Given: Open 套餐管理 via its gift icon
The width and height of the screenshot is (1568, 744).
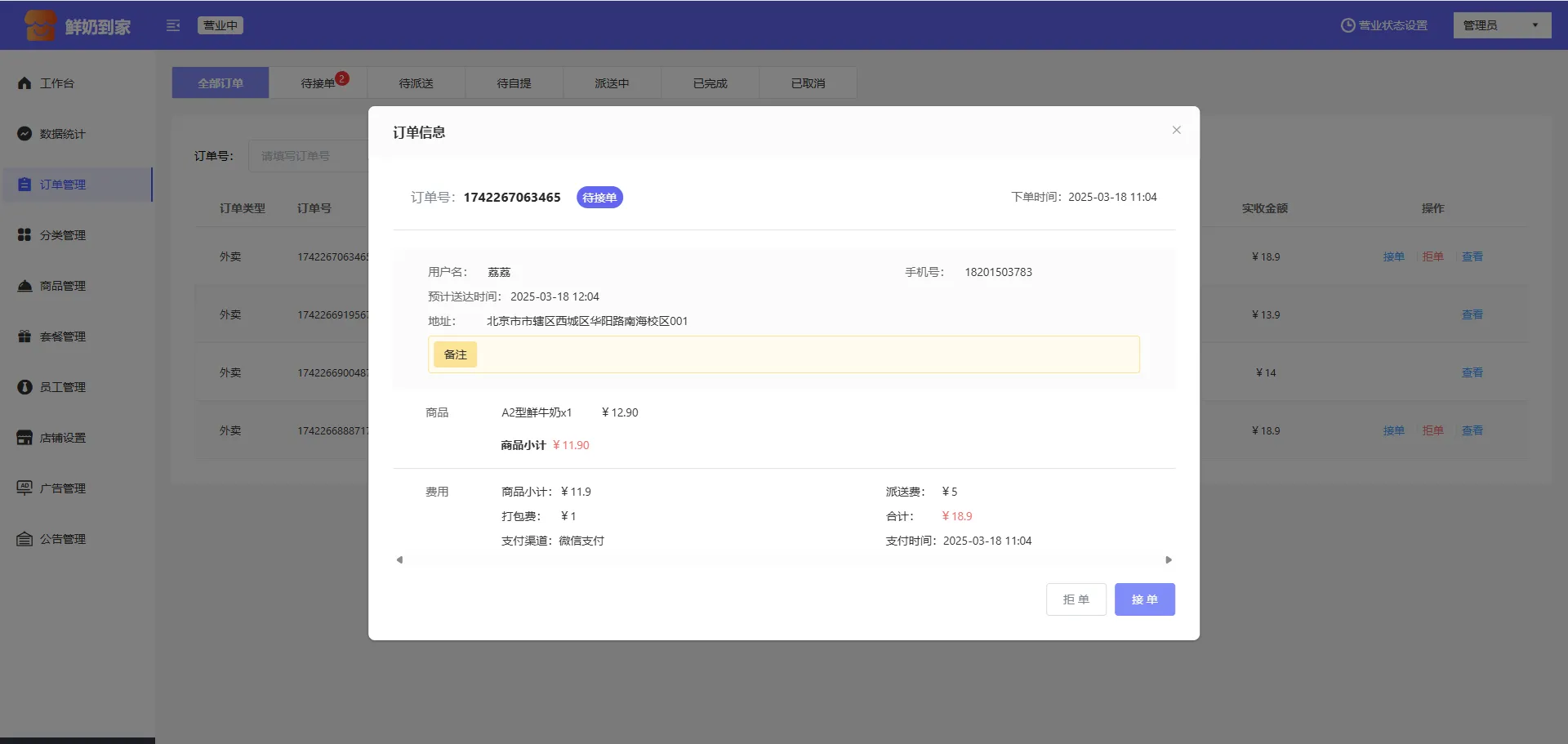Looking at the screenshot, I should 24,336.
